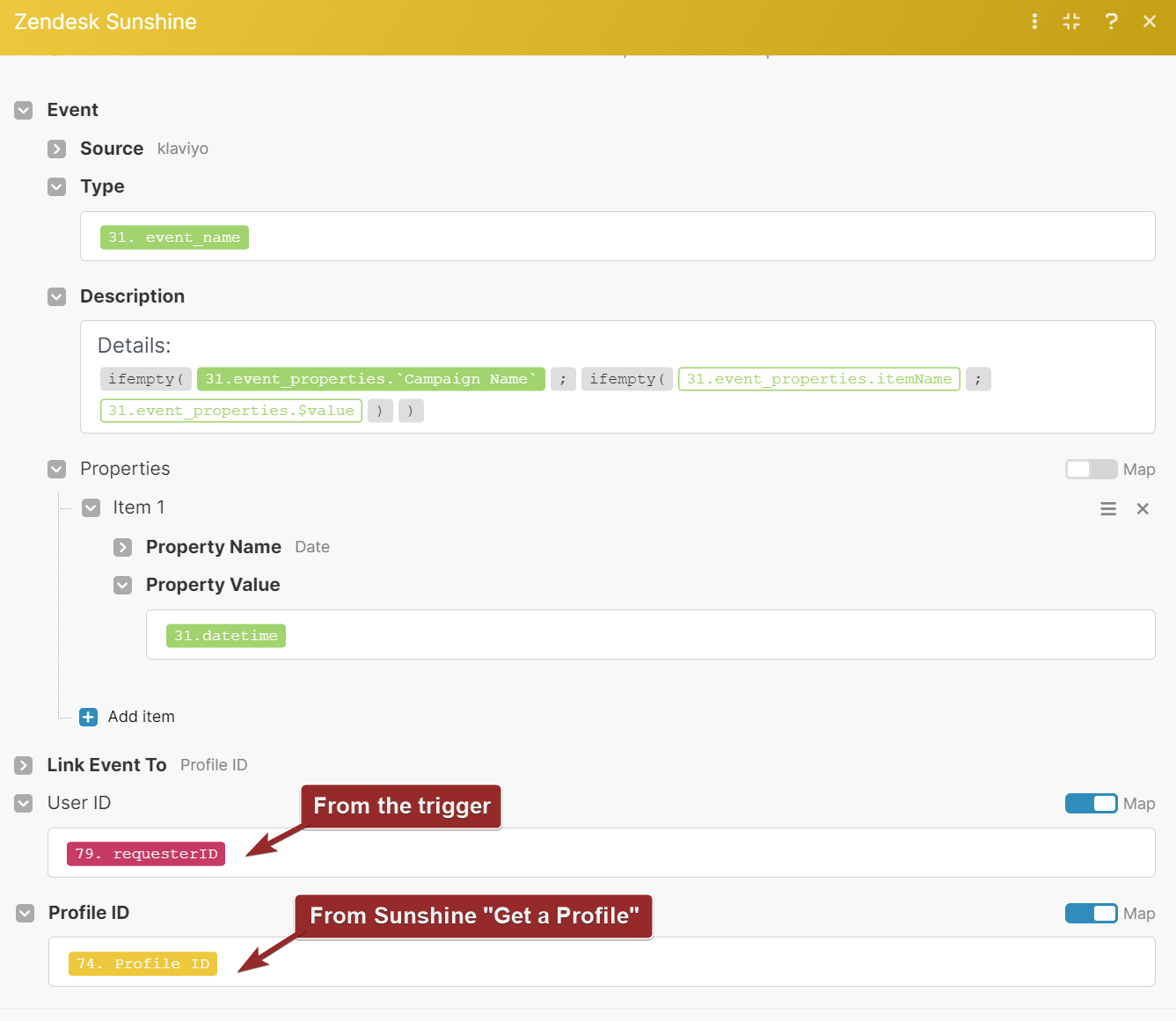
Task: Open the three-dot options menu in header
Action: (x=1034, y=21)
